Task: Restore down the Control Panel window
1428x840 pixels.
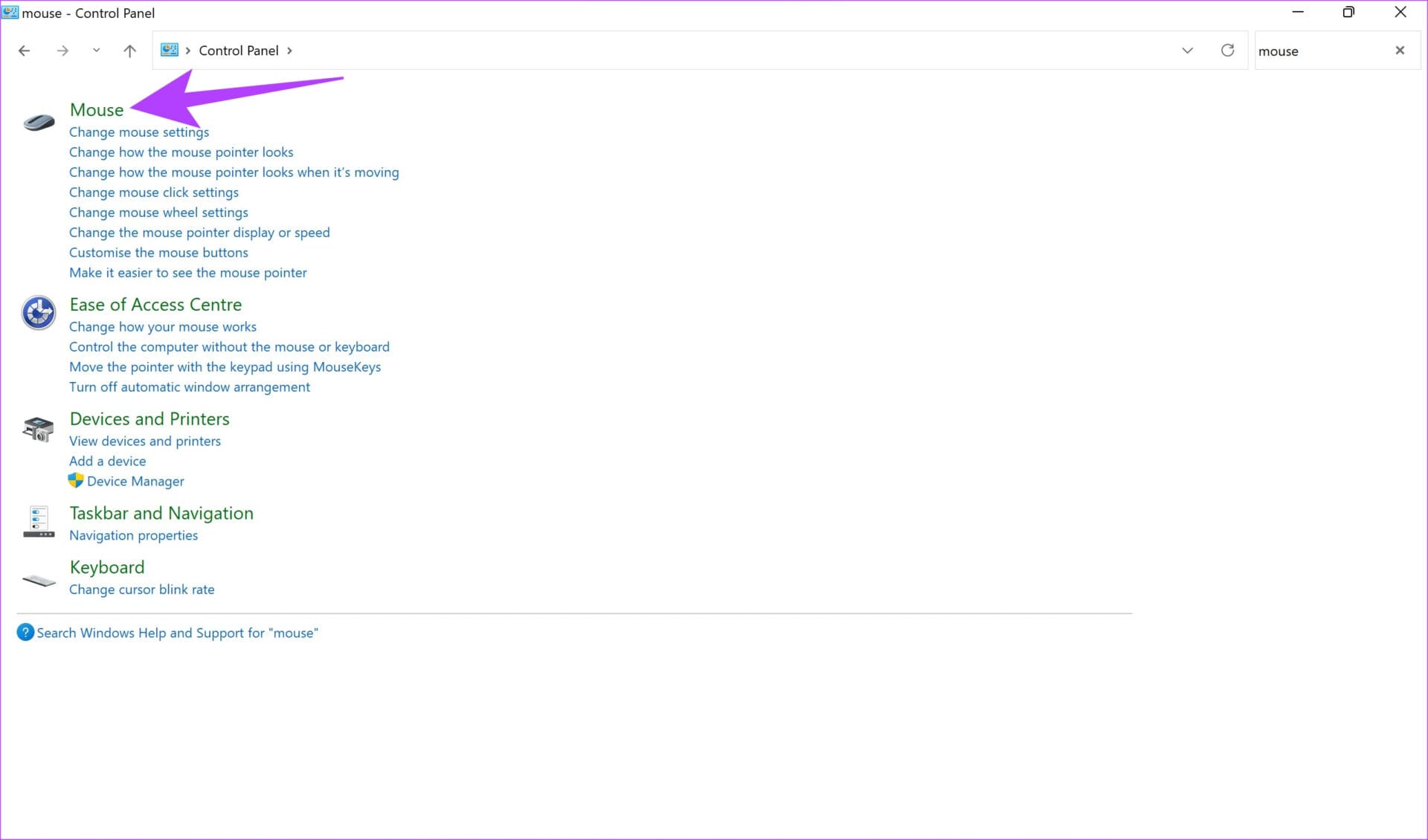Action: pos(1348,12)
